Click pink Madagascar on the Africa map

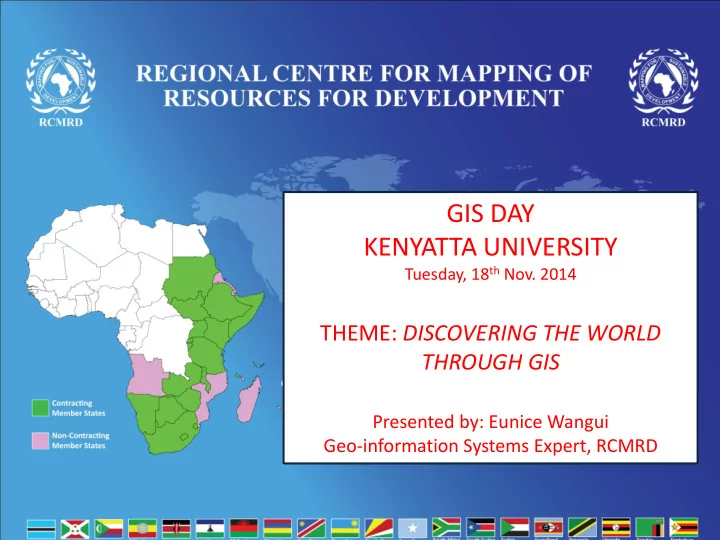(249, 400)
